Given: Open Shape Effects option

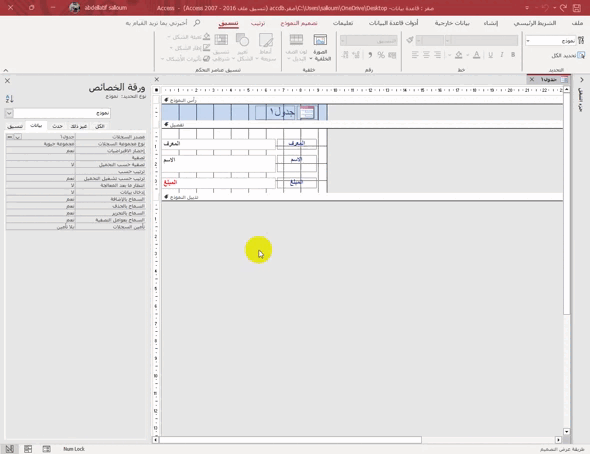Looking at the screenshot, I should coord(185,59).
